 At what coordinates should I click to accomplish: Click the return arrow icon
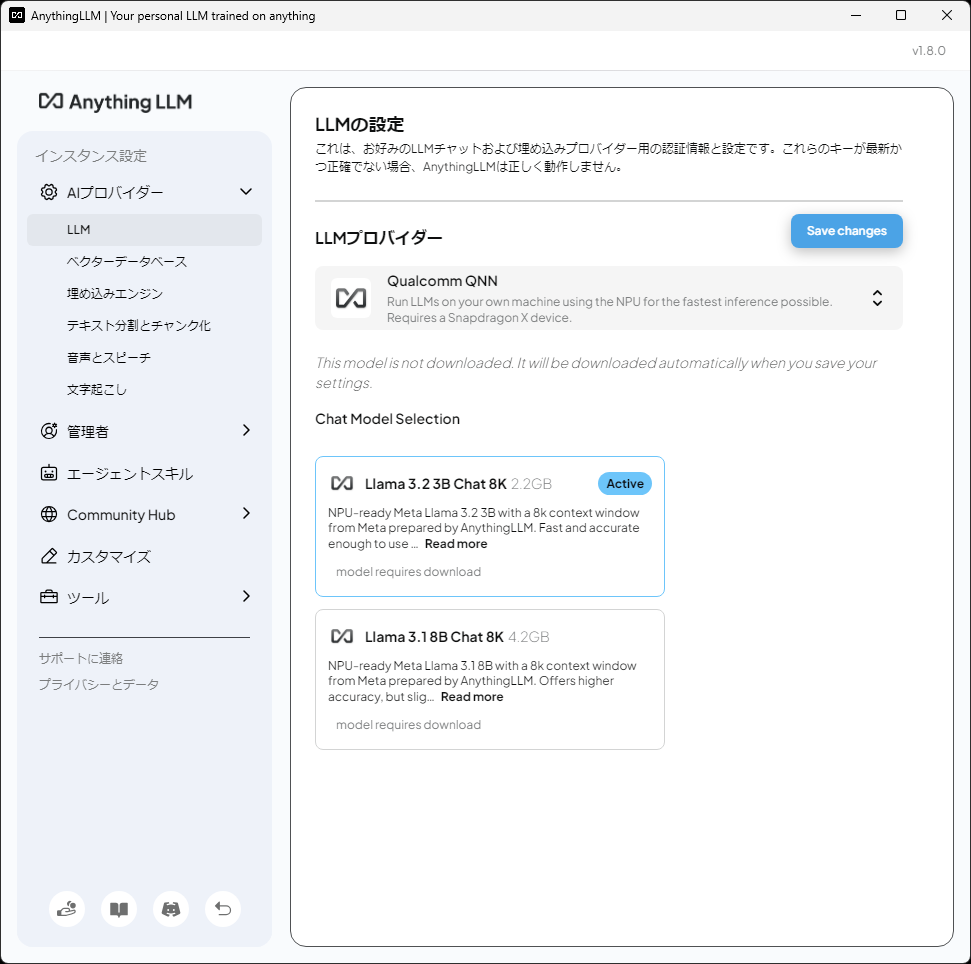click(222, 909)
